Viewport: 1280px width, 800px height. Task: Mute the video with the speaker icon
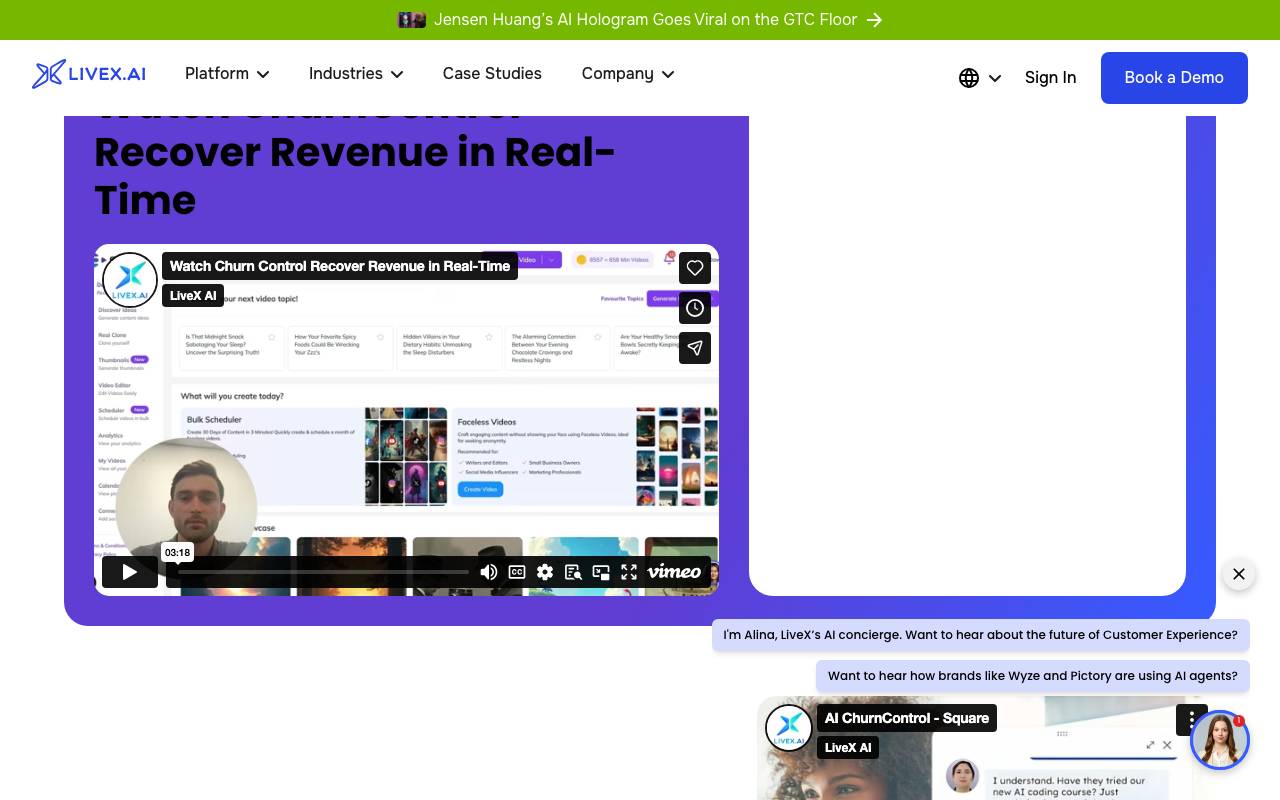pos(489,572)
